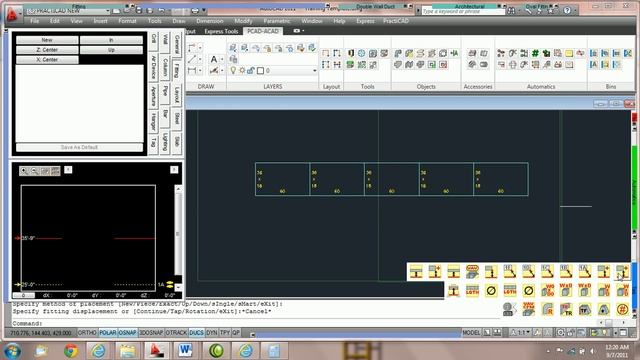Click the layer lightbulb on/off icon
640x360 pixels.
[x=233, y=71]
